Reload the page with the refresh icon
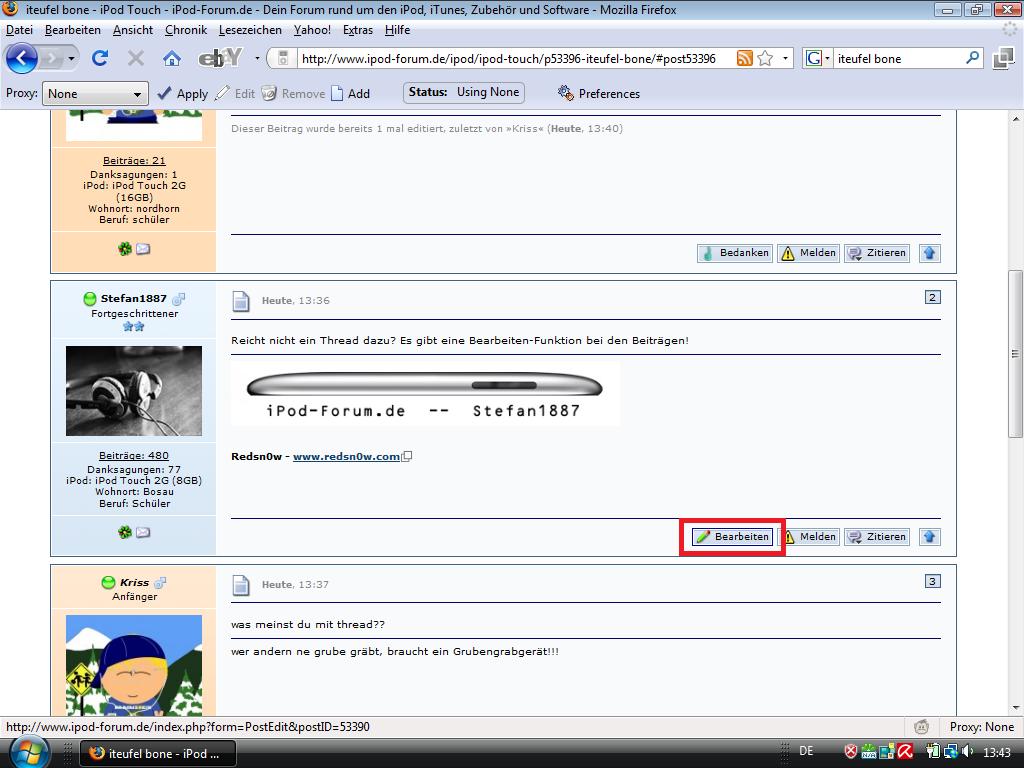 pyautogui.click(x=99, y=59)
